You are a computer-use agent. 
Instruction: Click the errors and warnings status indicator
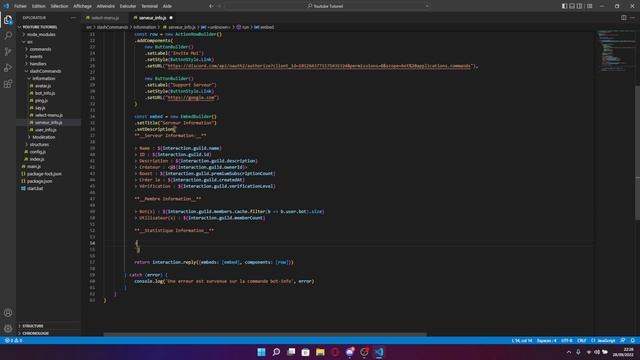[13, 340]
